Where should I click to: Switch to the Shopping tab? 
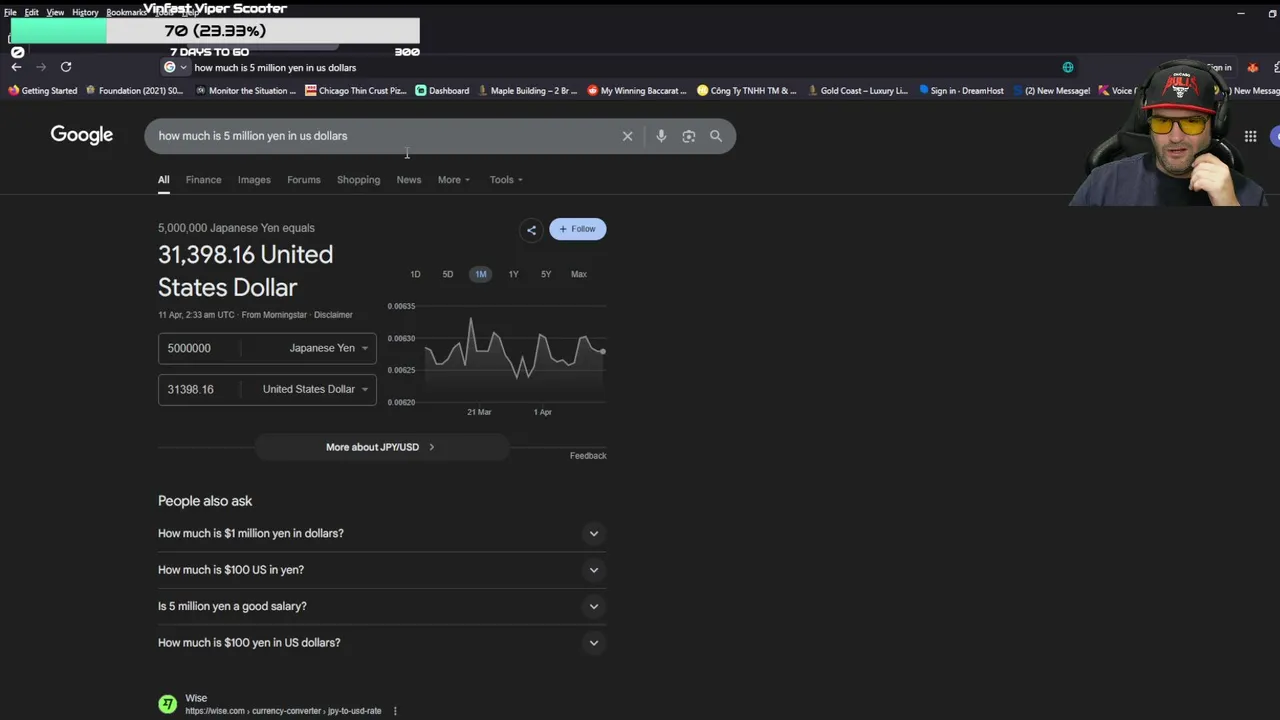pos(358,180)
